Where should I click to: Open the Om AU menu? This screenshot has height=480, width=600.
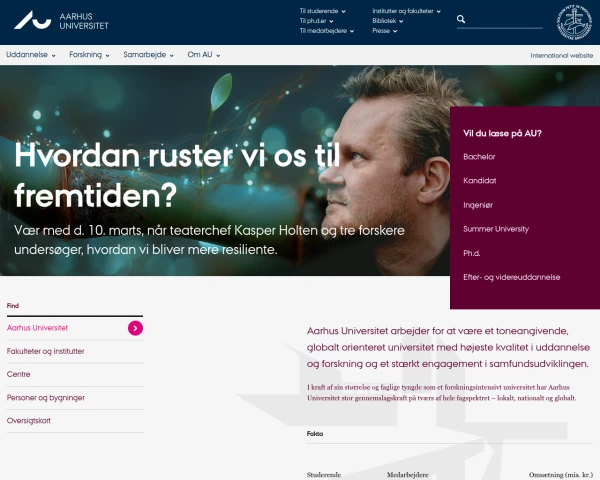coord(204,55)
